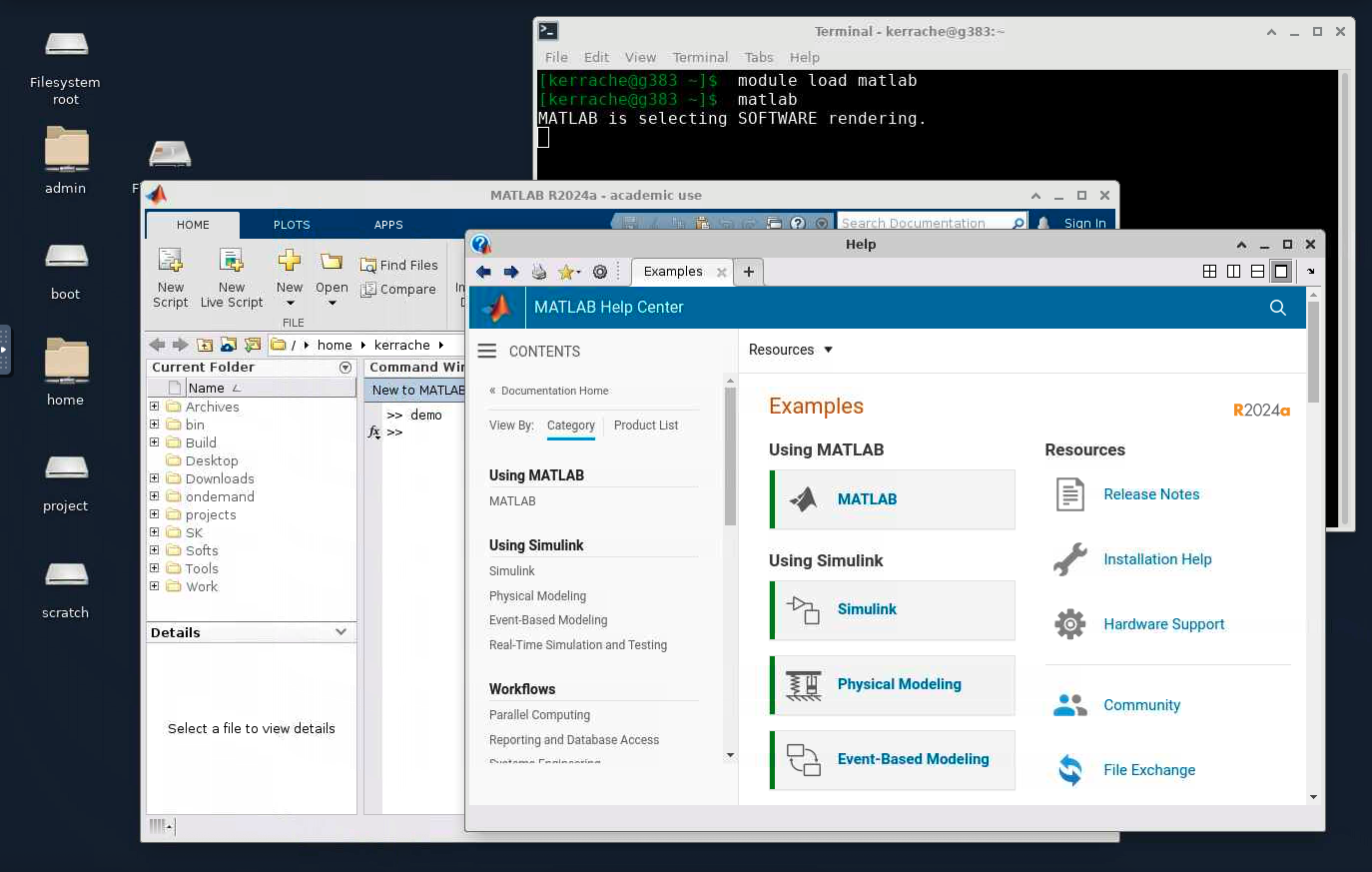Select the Desktop folder
The width and height of the screenshot is (1372, 872).
[212, 460]
